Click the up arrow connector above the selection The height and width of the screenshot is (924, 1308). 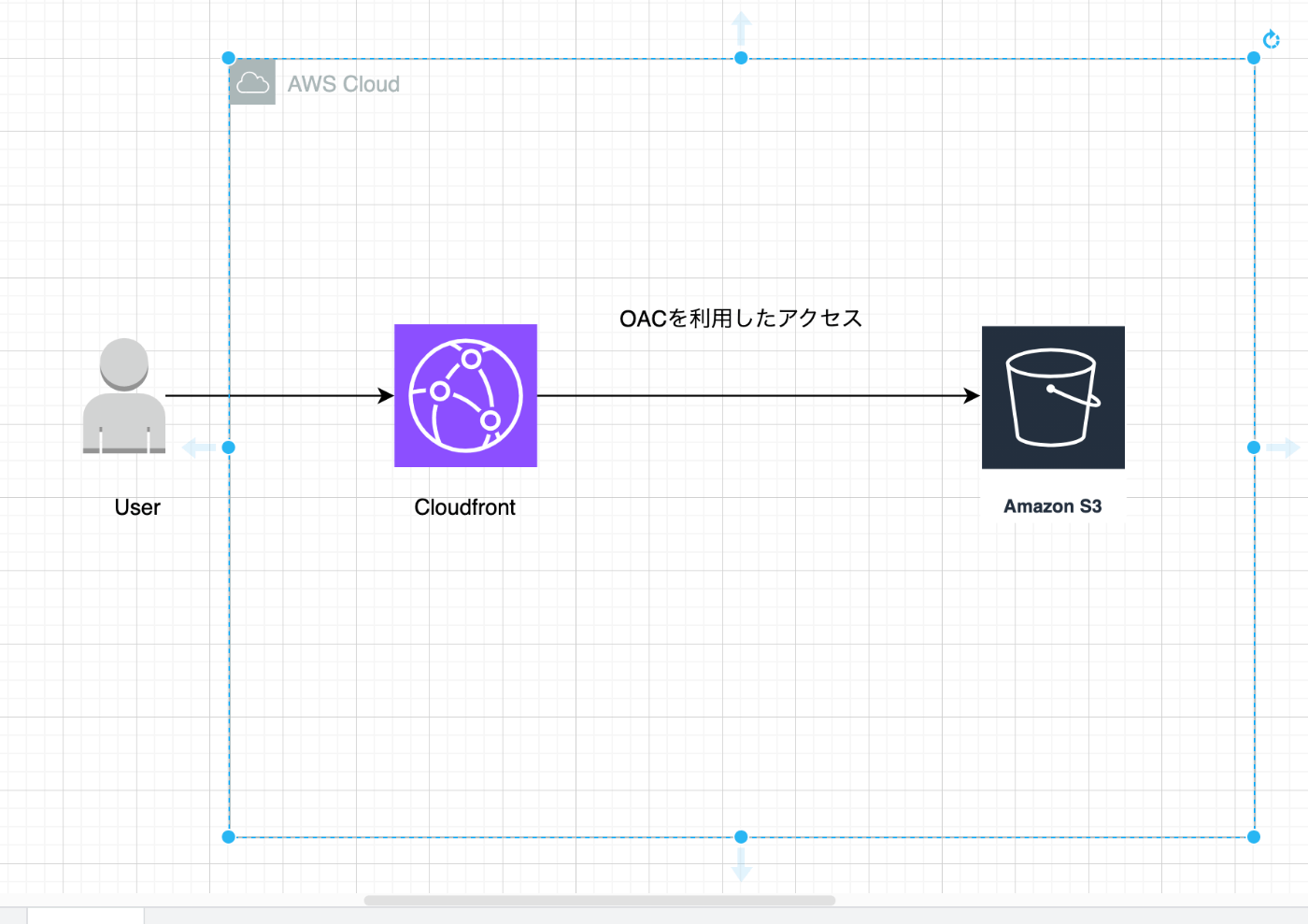(741, 28)
